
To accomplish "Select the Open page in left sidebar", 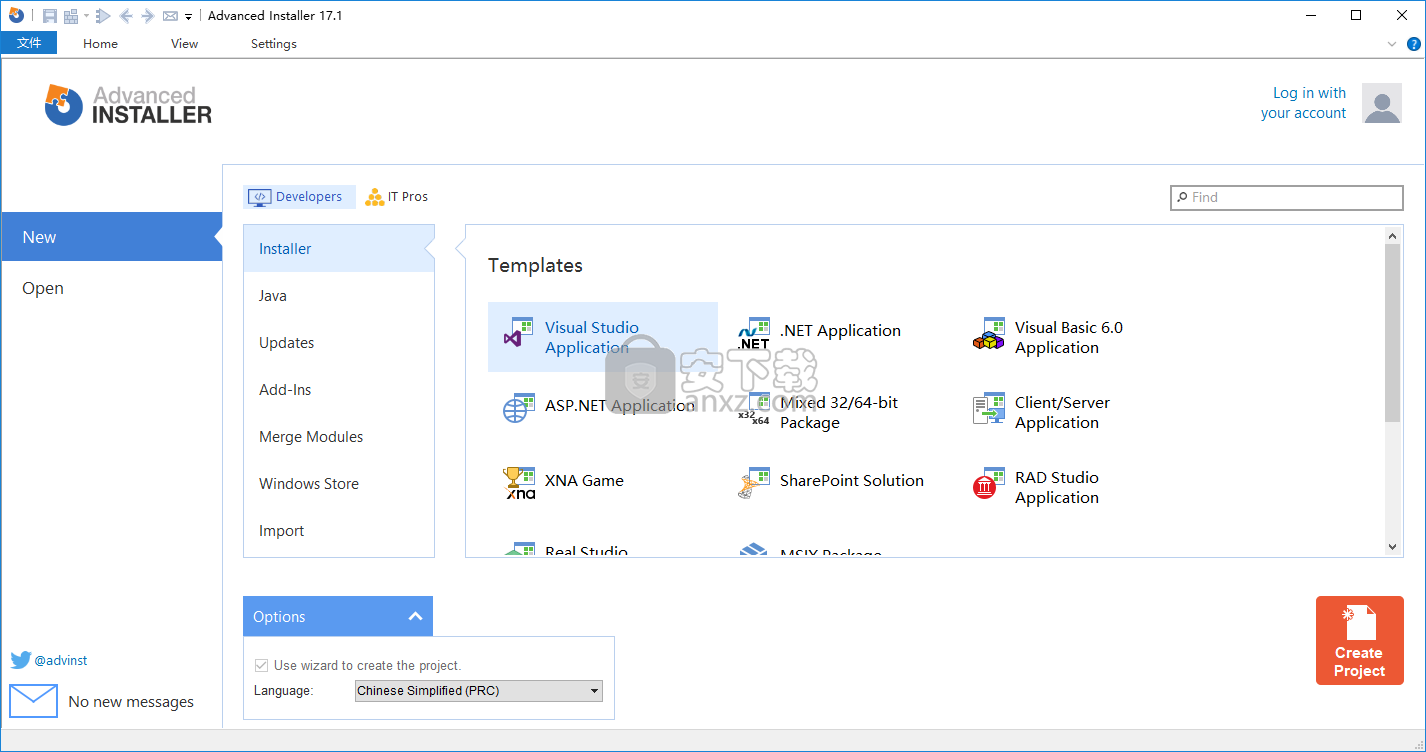I will pos(111,288).
